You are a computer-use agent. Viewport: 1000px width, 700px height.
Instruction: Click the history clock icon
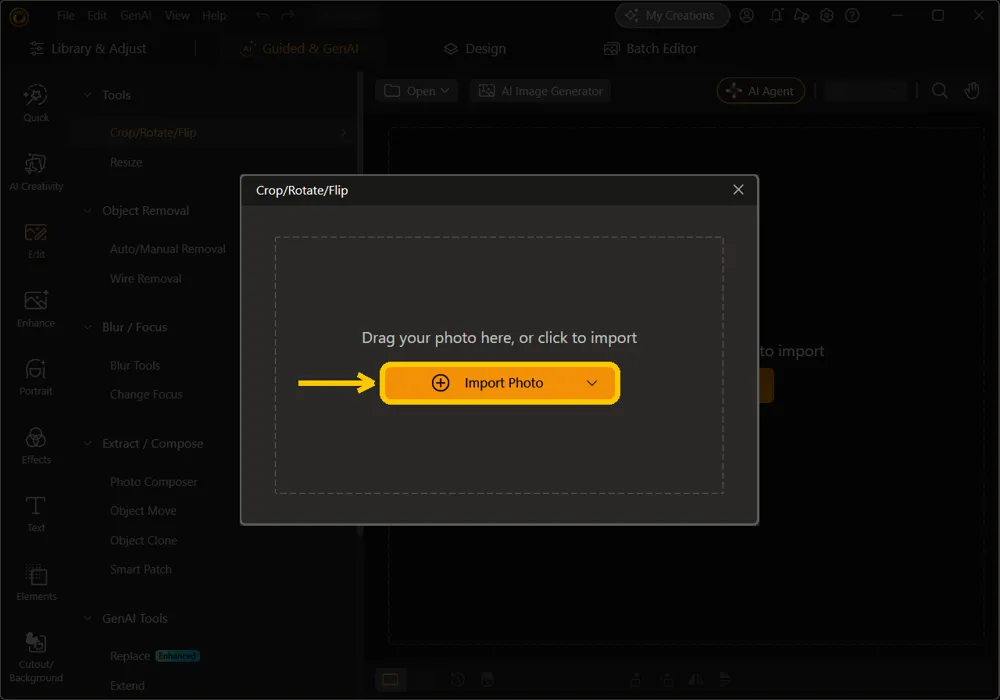(x=457, y=680)
